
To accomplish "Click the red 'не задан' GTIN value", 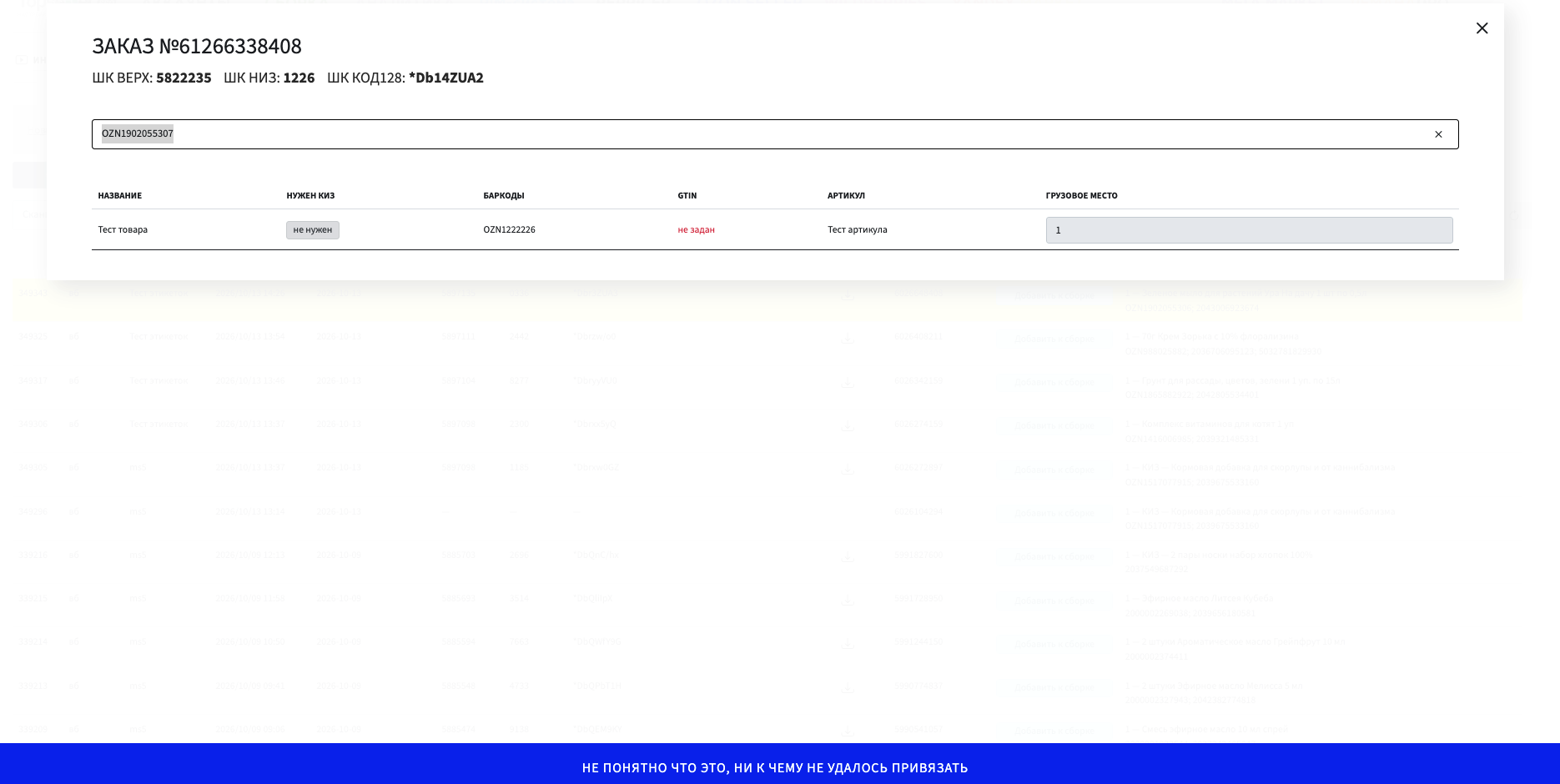I will pos(696,230).
